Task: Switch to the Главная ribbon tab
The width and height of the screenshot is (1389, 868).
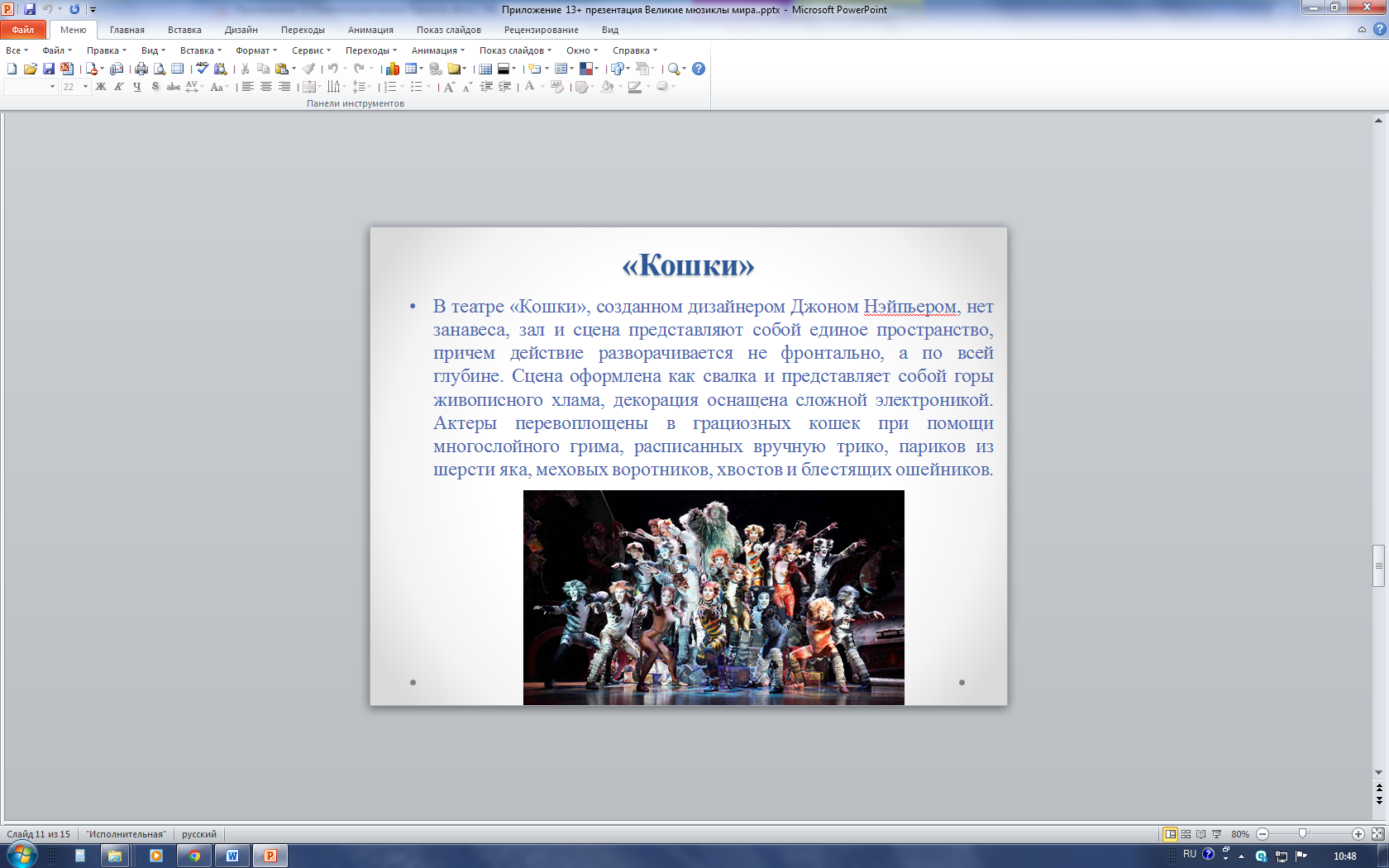Action: [x=127, y=30]
